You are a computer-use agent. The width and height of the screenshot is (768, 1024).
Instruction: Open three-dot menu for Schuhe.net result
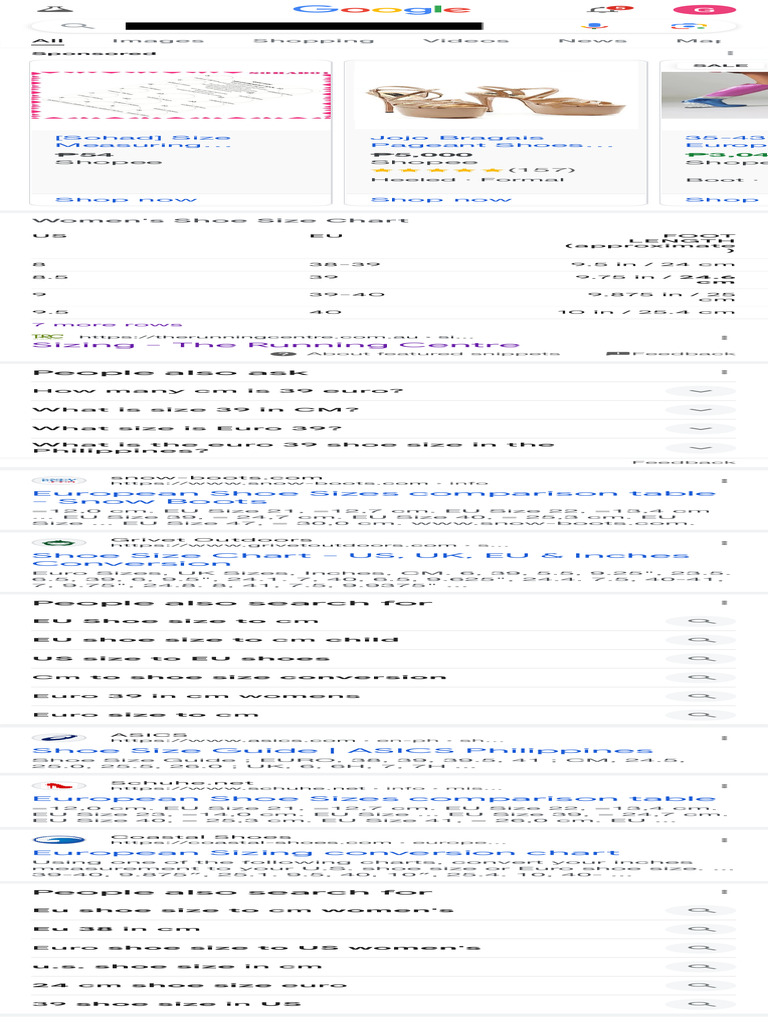click(724, 786)
